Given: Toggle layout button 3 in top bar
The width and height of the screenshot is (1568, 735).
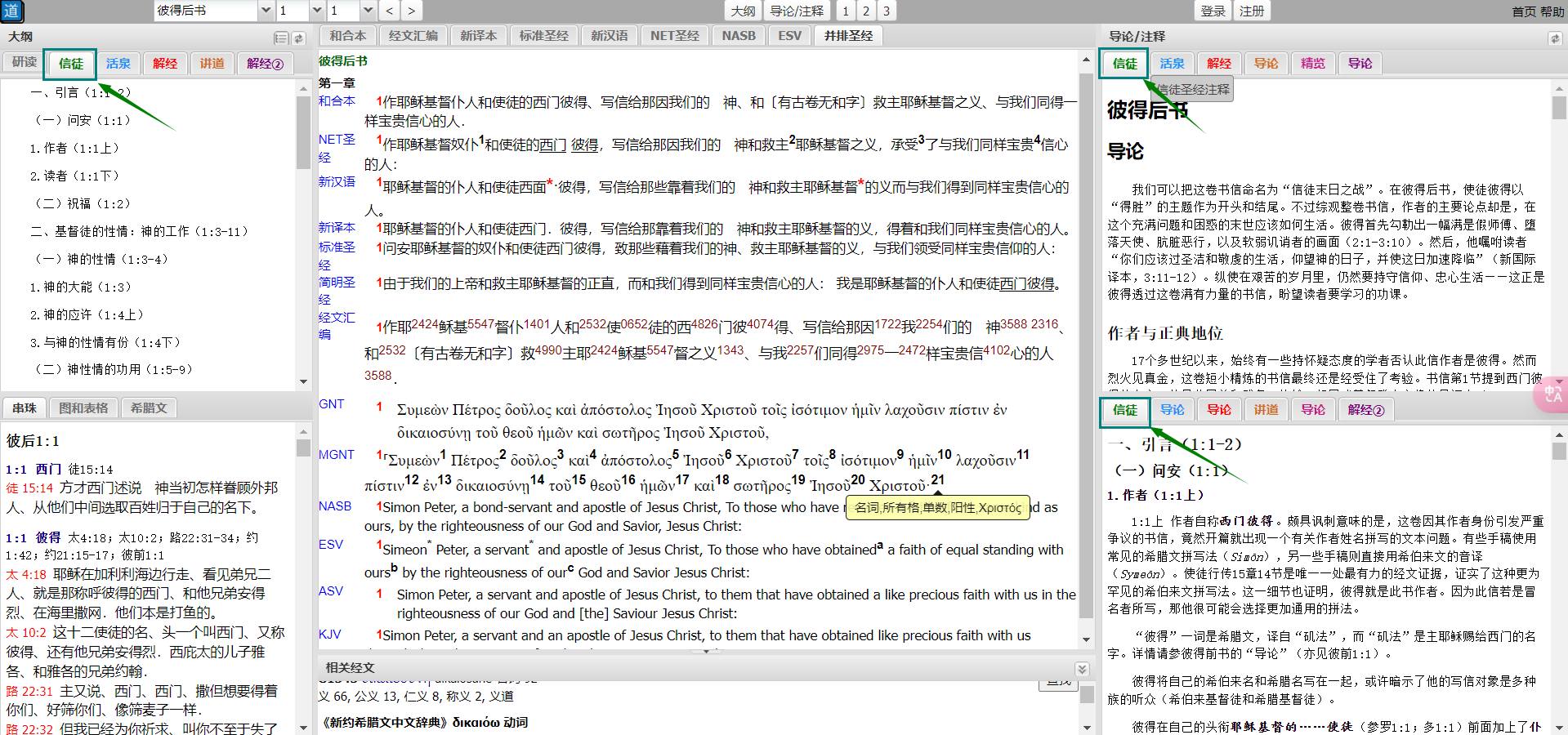Looking at the screenshot, I should pyautogui.click(x=887, y=11).
